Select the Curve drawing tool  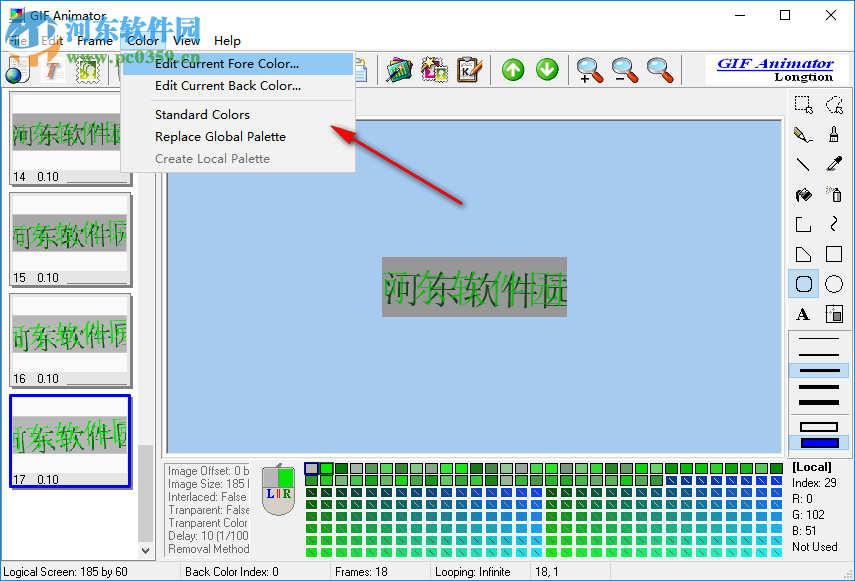coord(833,224)
